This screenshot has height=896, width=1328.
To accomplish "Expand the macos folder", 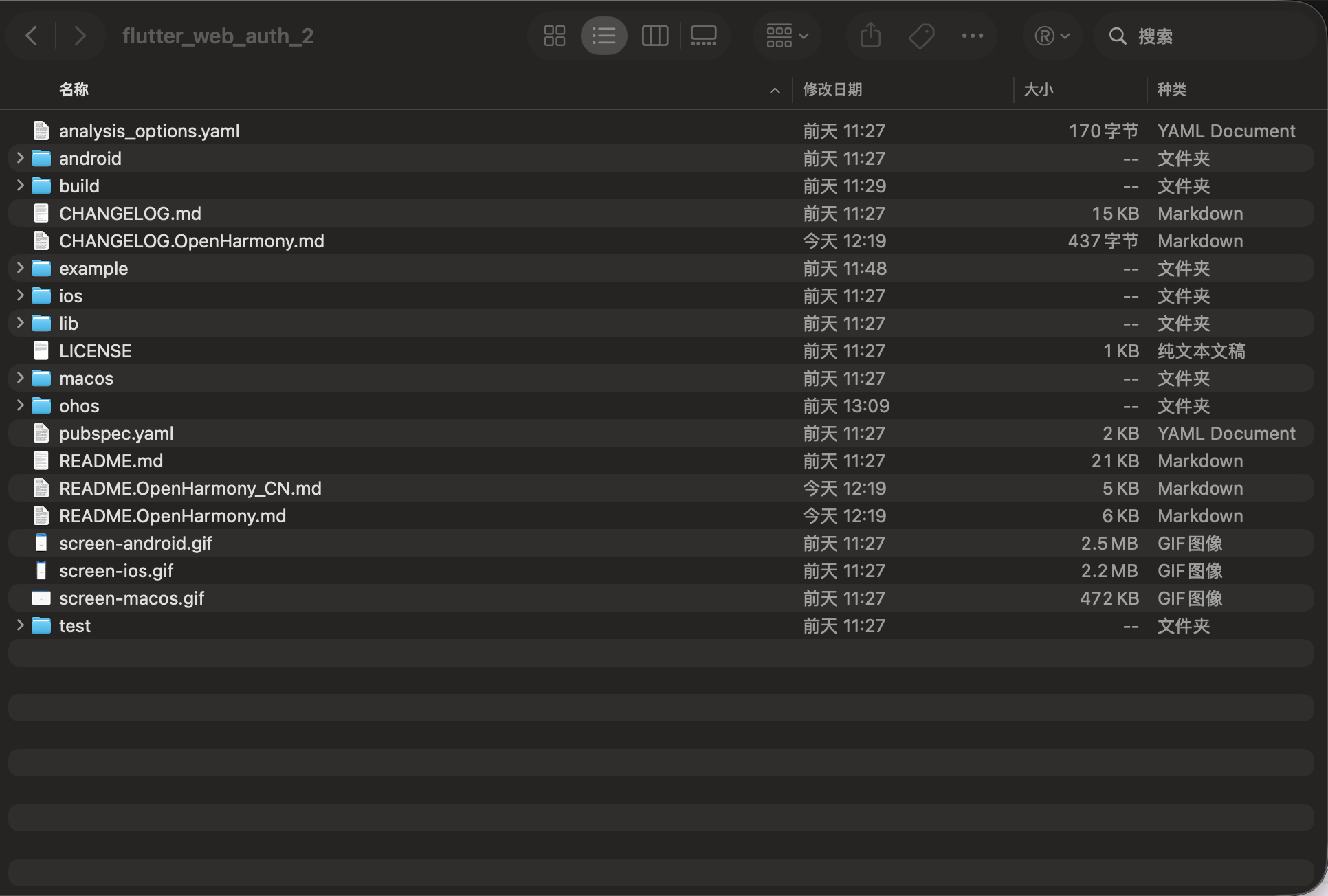I will coord(20,378).
